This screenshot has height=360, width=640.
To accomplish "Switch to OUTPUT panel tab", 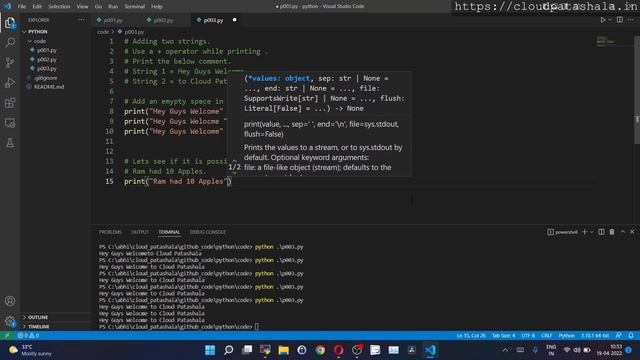I will click(140, 232).
